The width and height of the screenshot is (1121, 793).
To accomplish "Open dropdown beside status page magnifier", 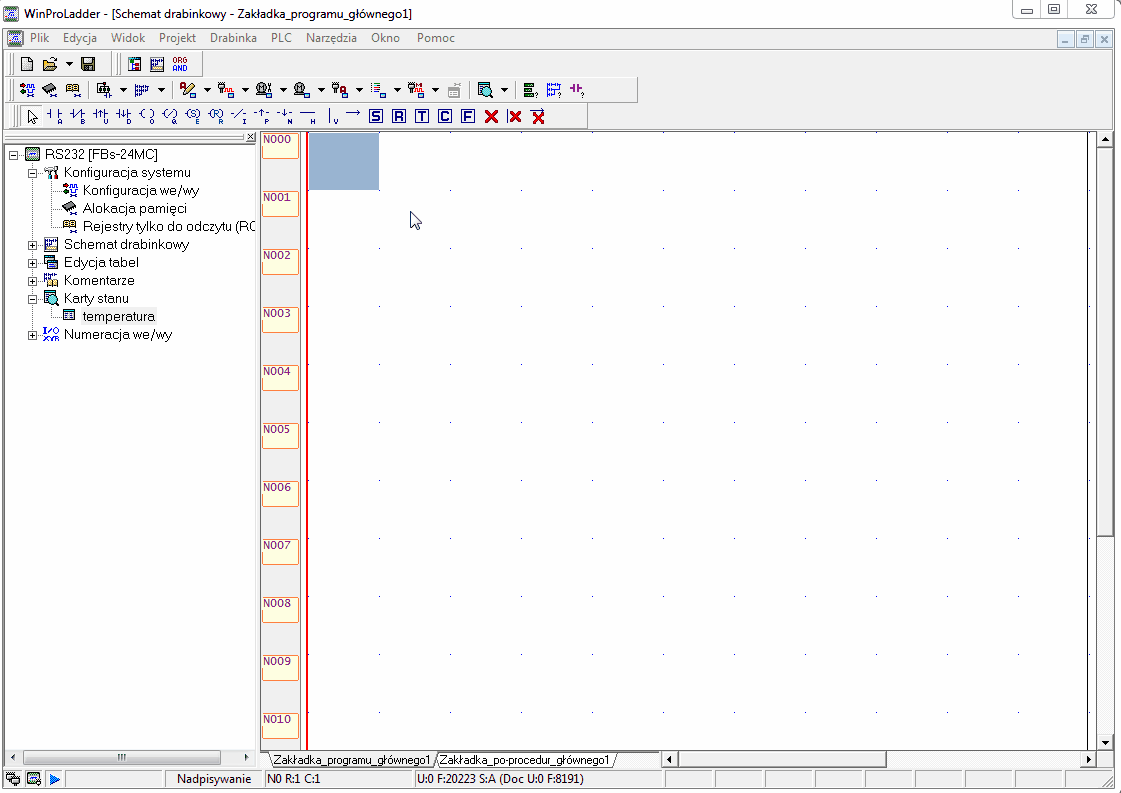I will 504,90.
